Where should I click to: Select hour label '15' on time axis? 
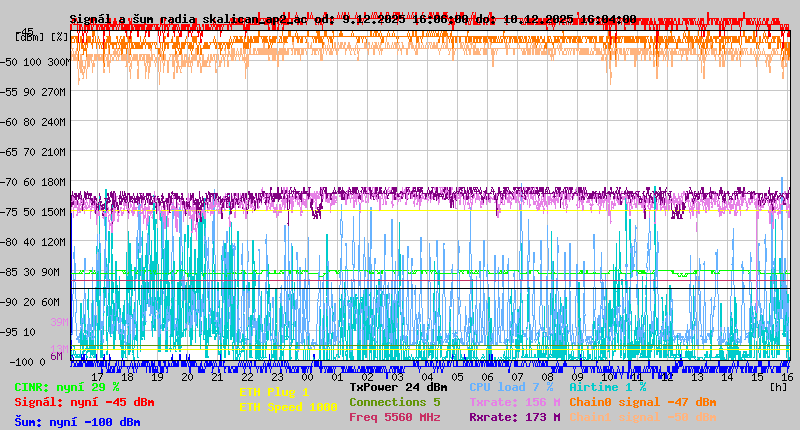(757, 377)
